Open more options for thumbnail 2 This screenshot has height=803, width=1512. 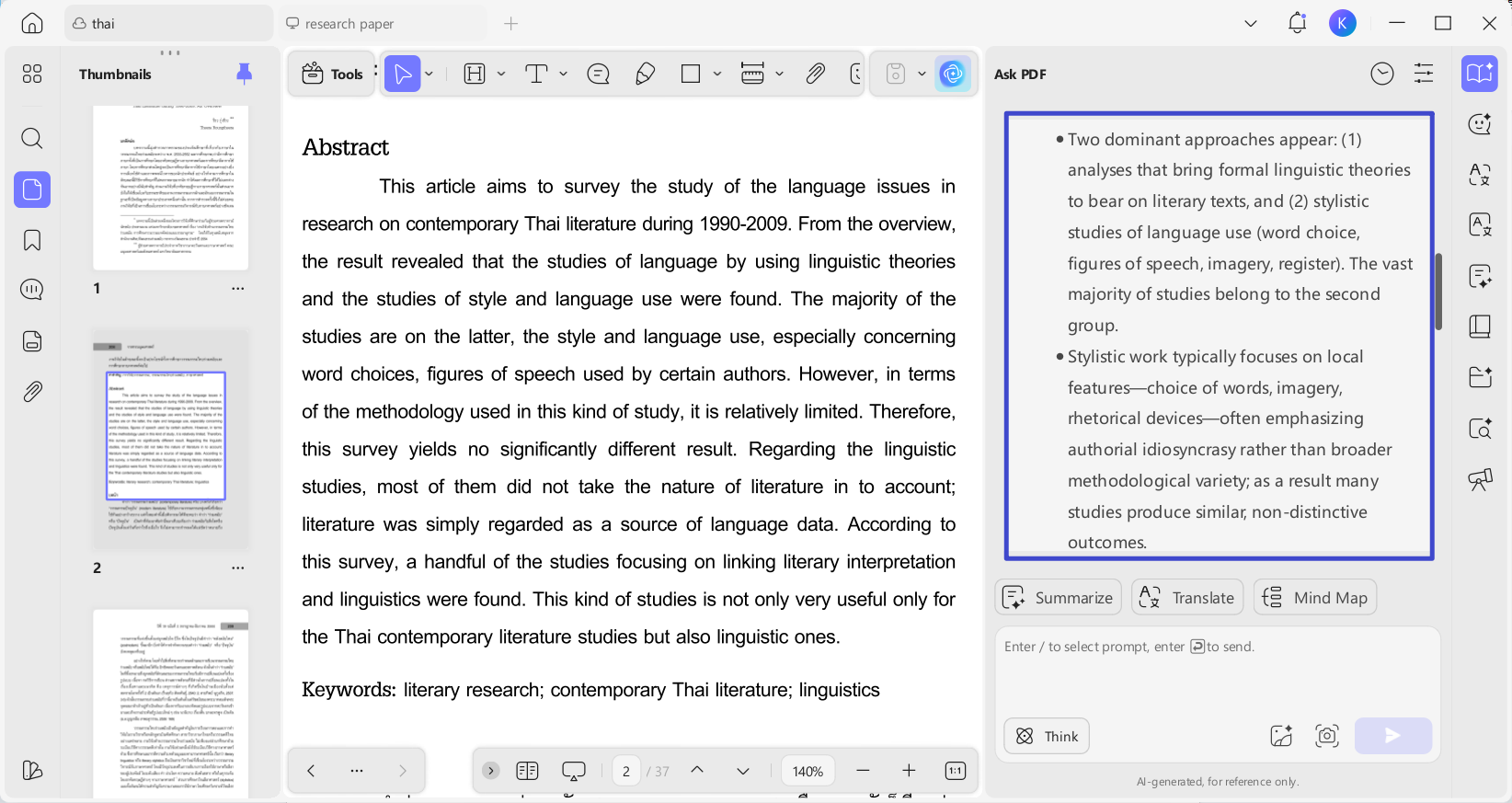coord(238,568)
